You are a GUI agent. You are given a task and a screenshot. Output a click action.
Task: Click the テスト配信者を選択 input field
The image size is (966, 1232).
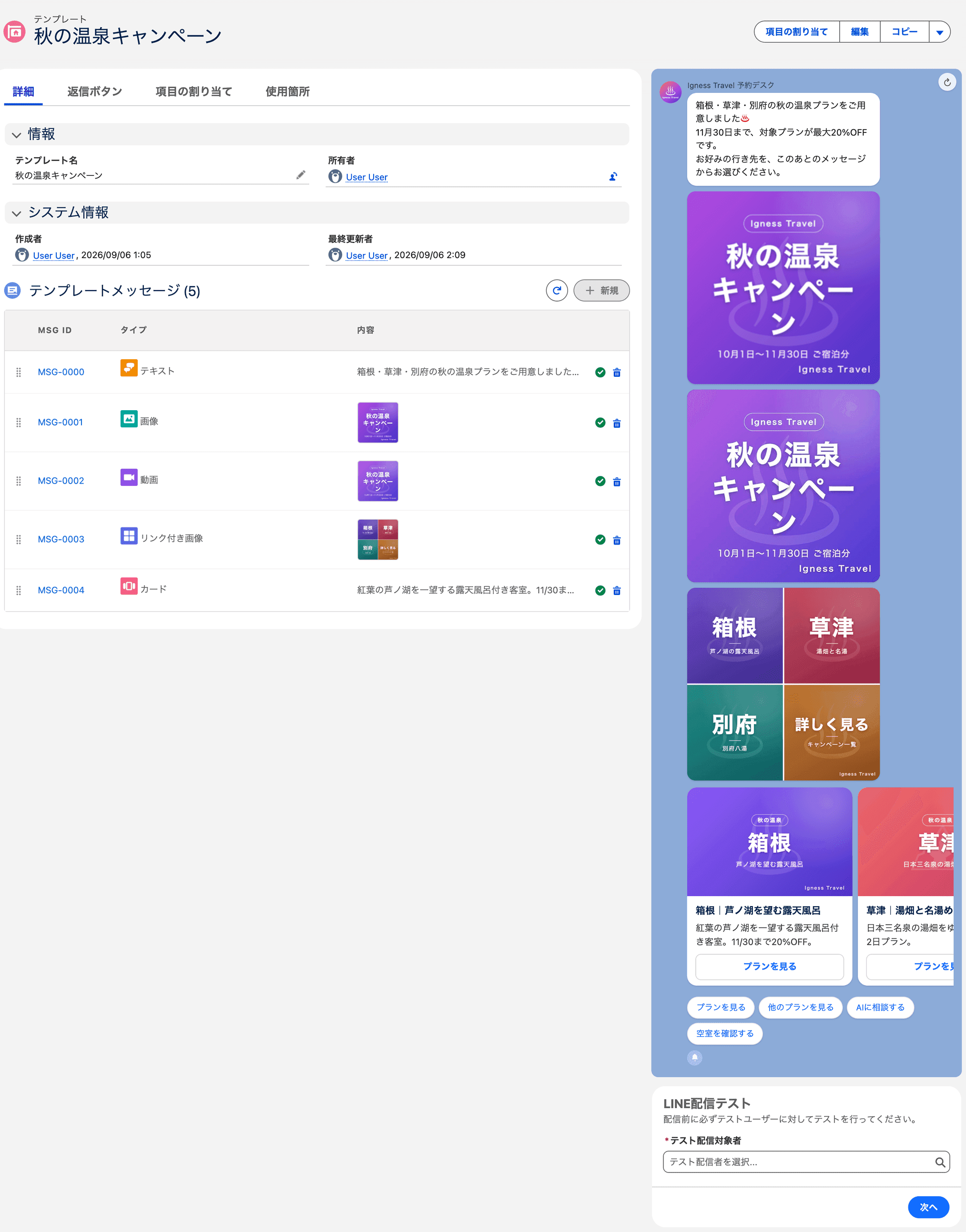806,1162
